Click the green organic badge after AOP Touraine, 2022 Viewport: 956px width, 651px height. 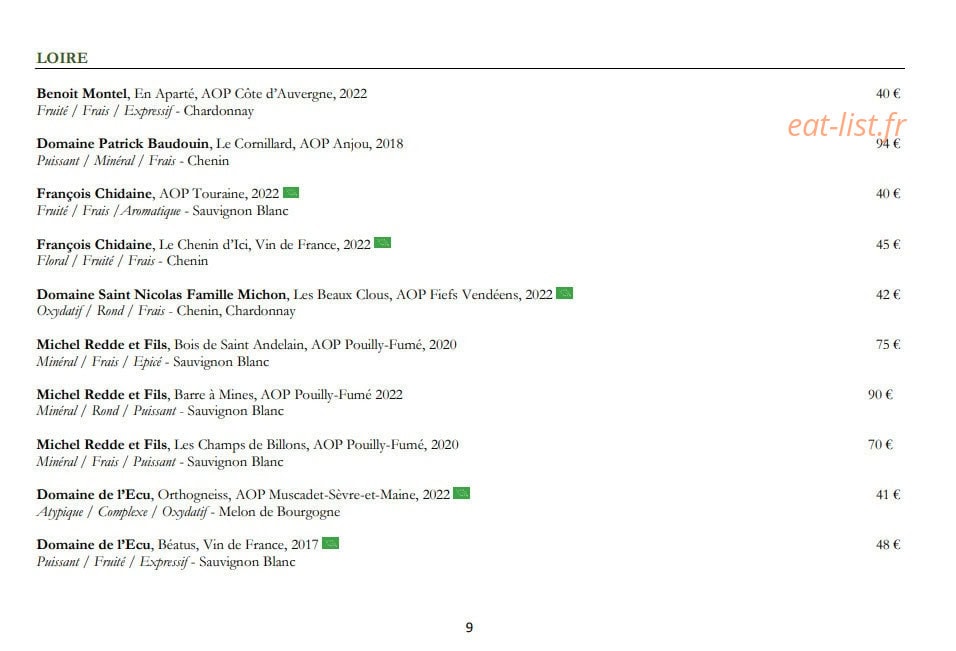[291, 193]
